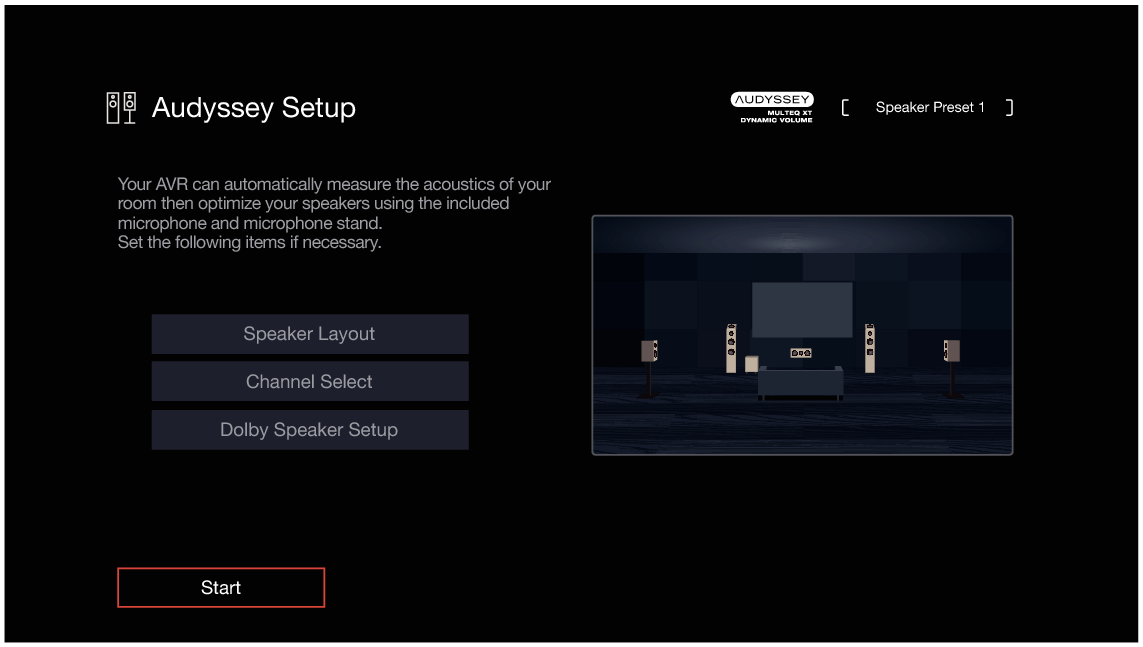The height and width of the screenshot is (647, 1143).
Task: Click the center channel speaker below the TV
Action: point(801,353)
